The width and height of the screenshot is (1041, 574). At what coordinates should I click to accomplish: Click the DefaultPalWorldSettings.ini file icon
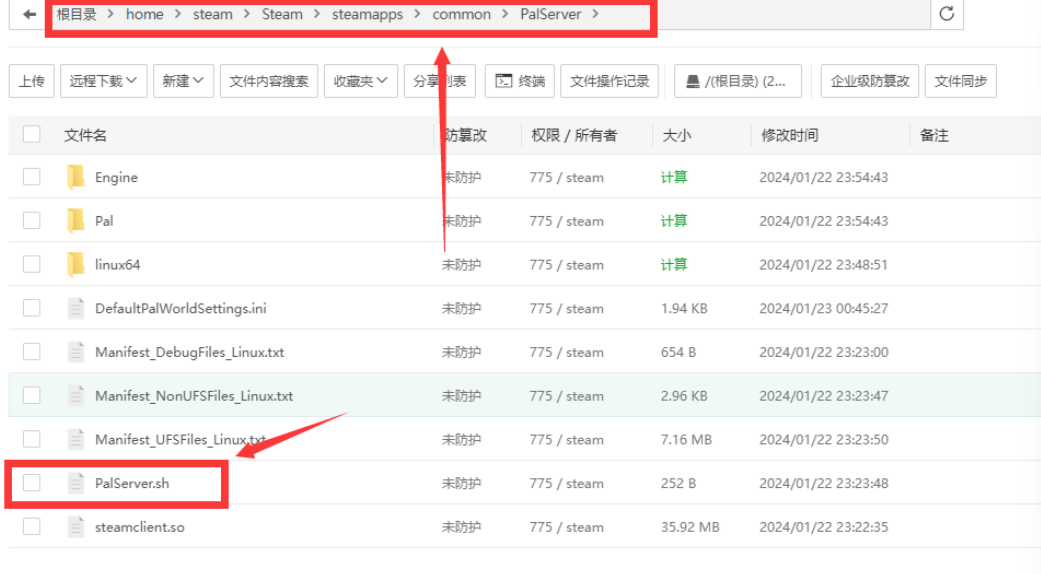coord(76,308)
